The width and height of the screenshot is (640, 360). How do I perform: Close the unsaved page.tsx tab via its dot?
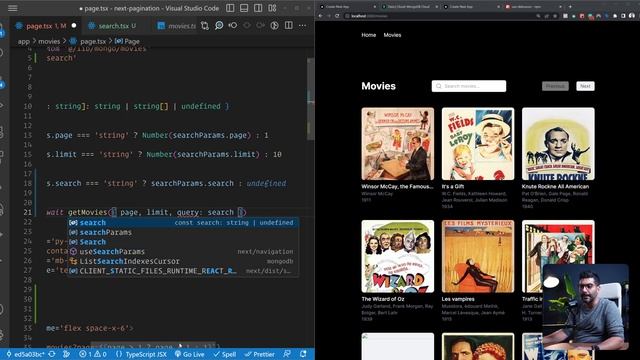(x=74, y=25)
